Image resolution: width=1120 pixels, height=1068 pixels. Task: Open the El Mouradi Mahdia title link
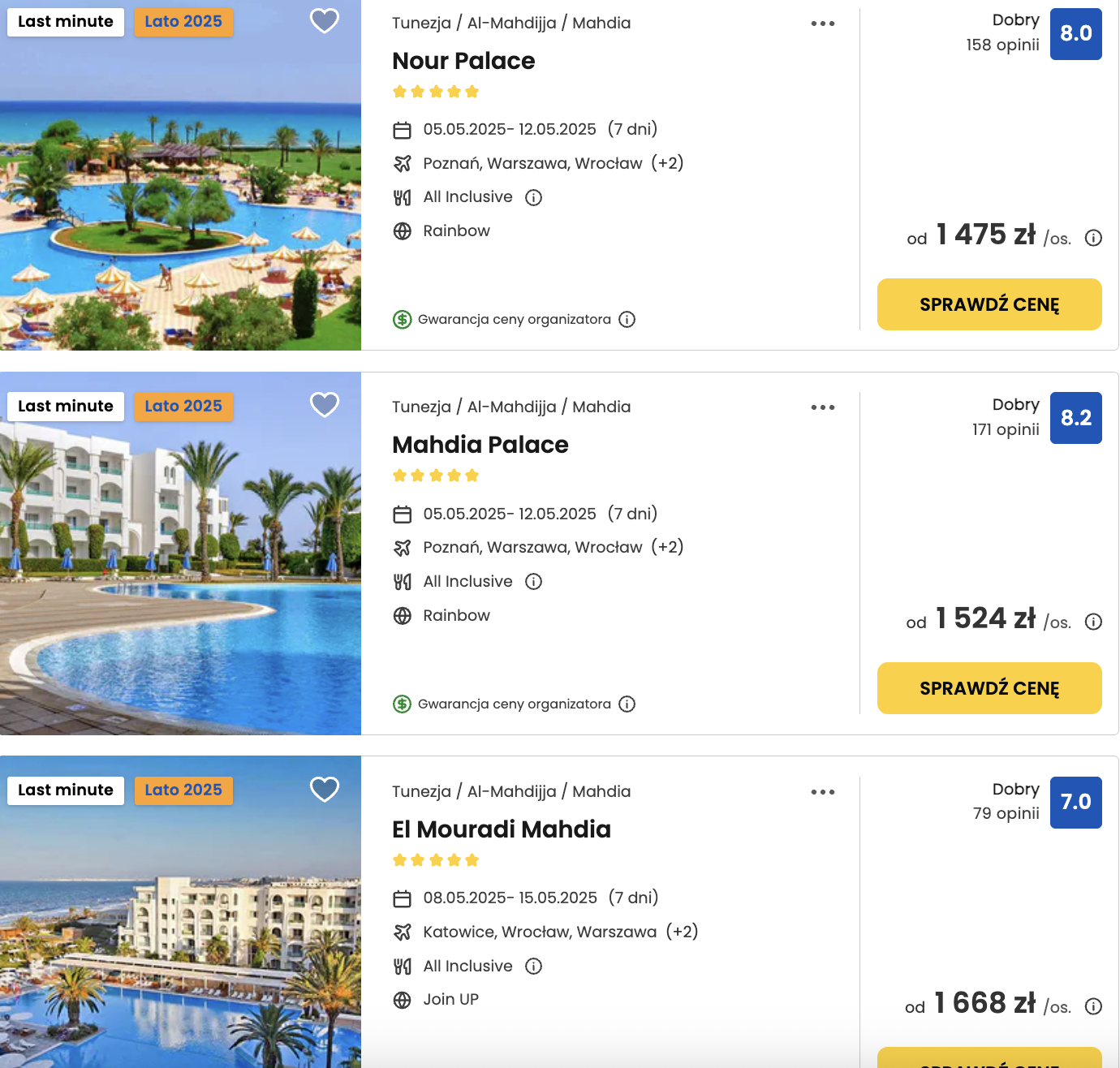[502, 829]
